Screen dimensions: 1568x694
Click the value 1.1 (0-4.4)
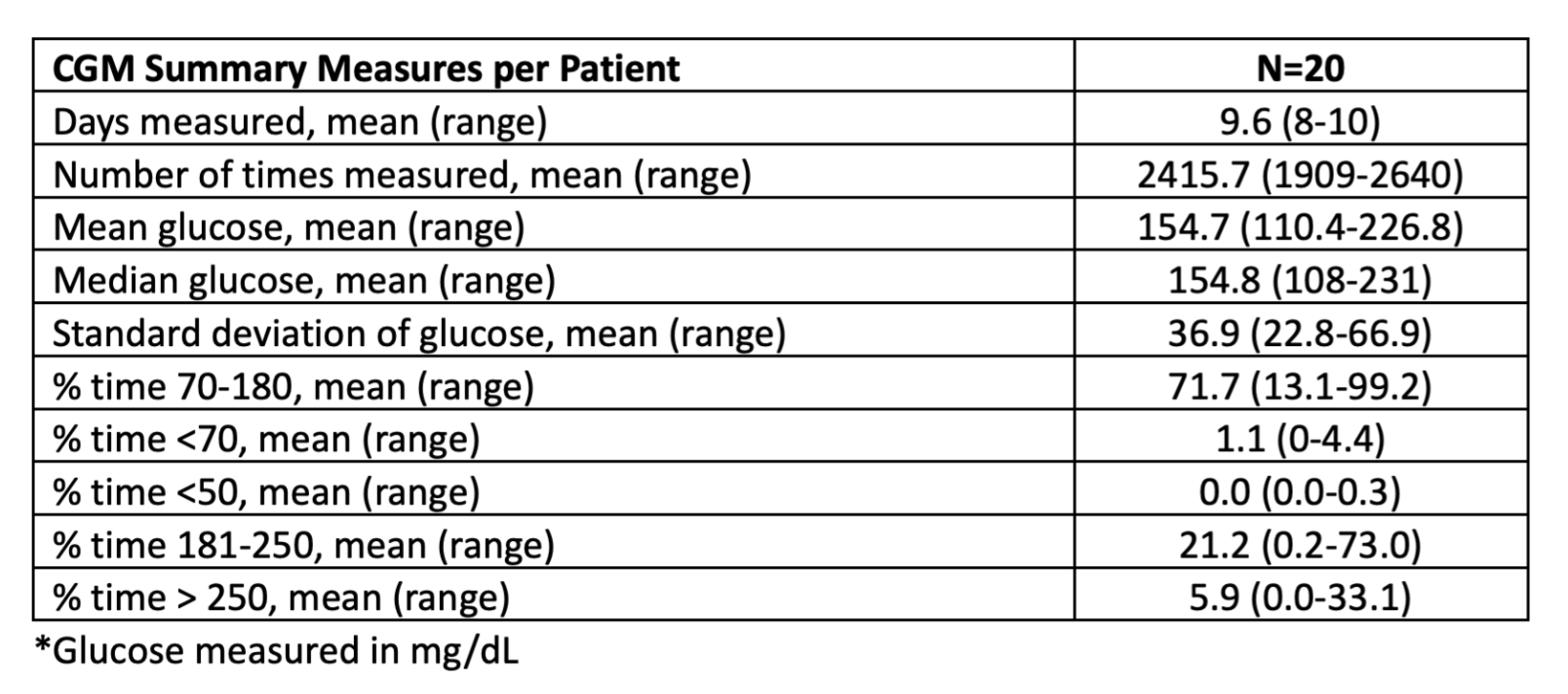pyautogui.click(x=1301, y=439)
